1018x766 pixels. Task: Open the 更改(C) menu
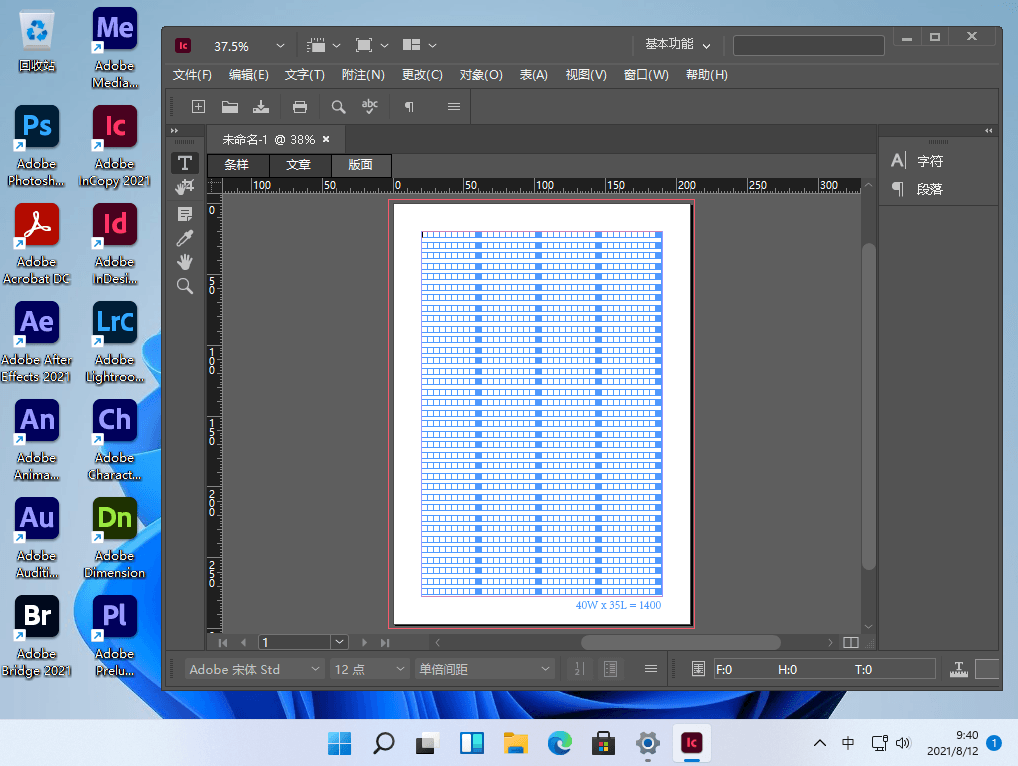point(422,75)
